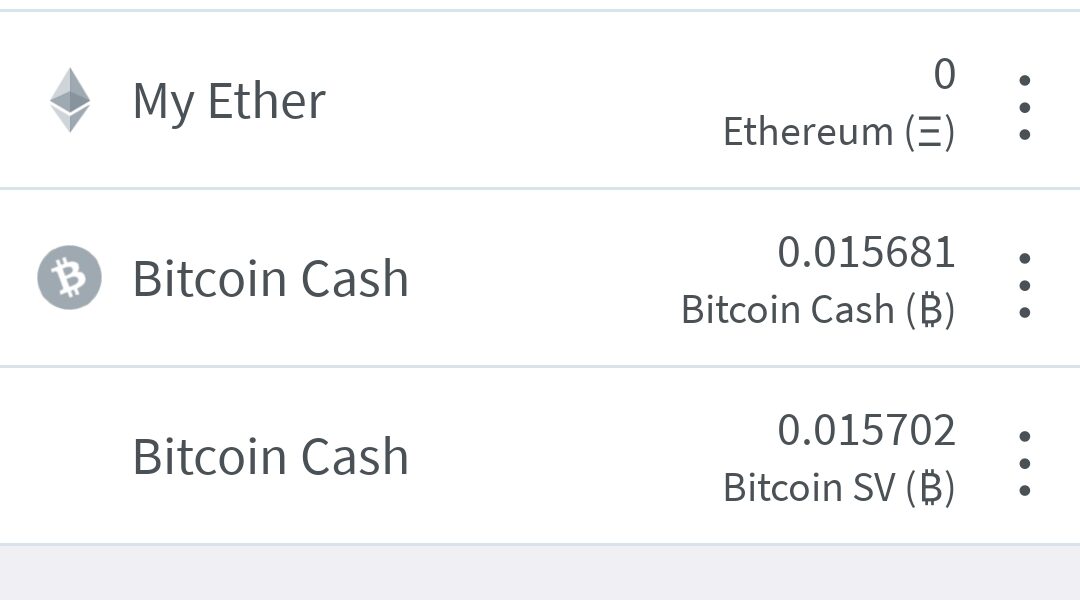Click the gray Bitcoin Cash coin icon

click(x=70, y=277)
